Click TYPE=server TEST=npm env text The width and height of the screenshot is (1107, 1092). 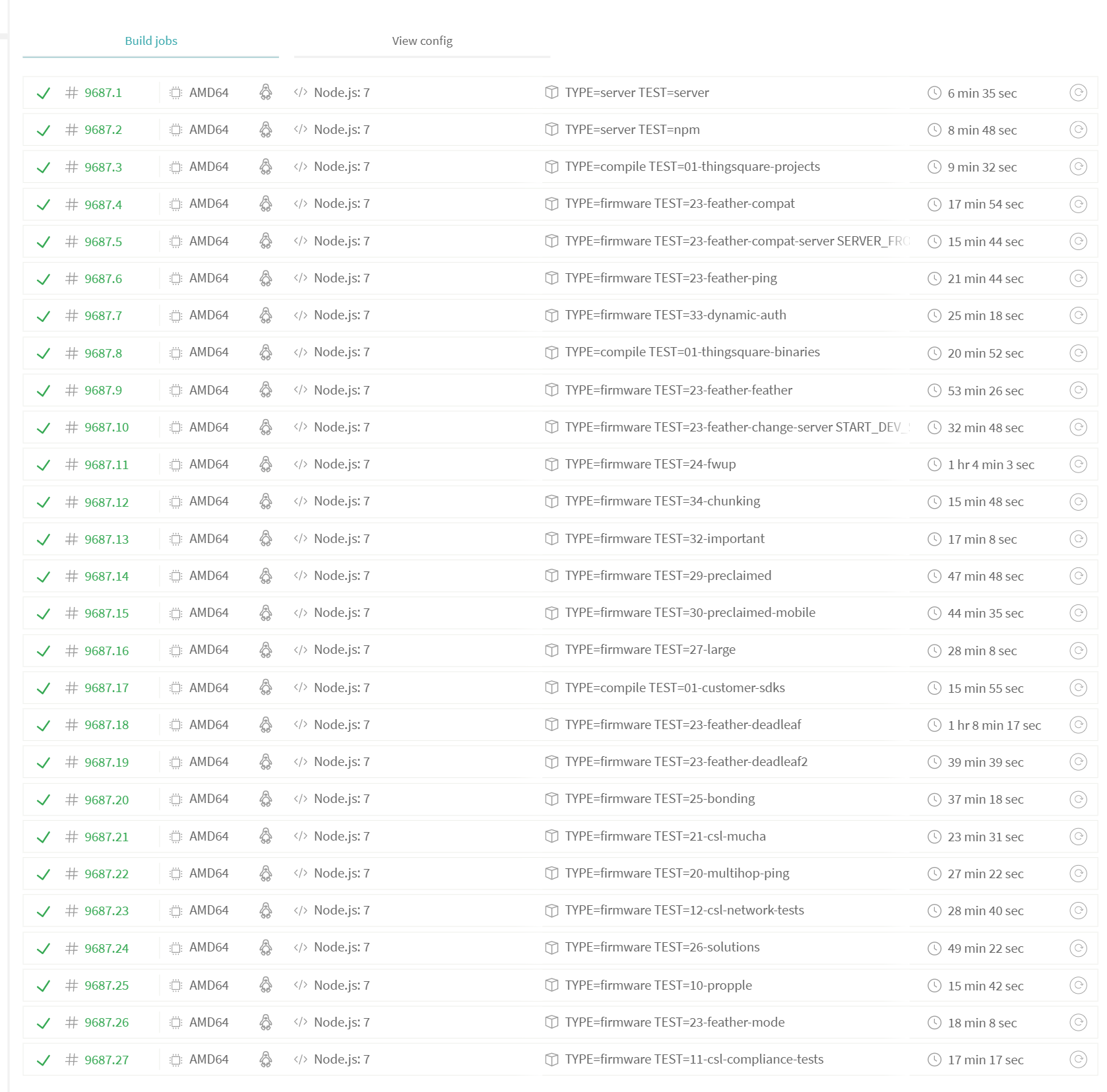[632, 129]
